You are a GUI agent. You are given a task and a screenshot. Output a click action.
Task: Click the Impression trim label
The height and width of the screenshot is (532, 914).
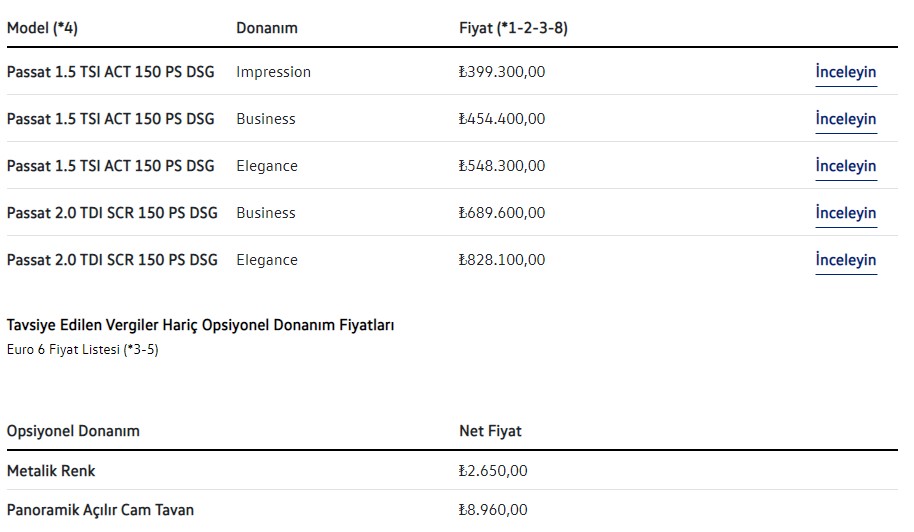273,72
